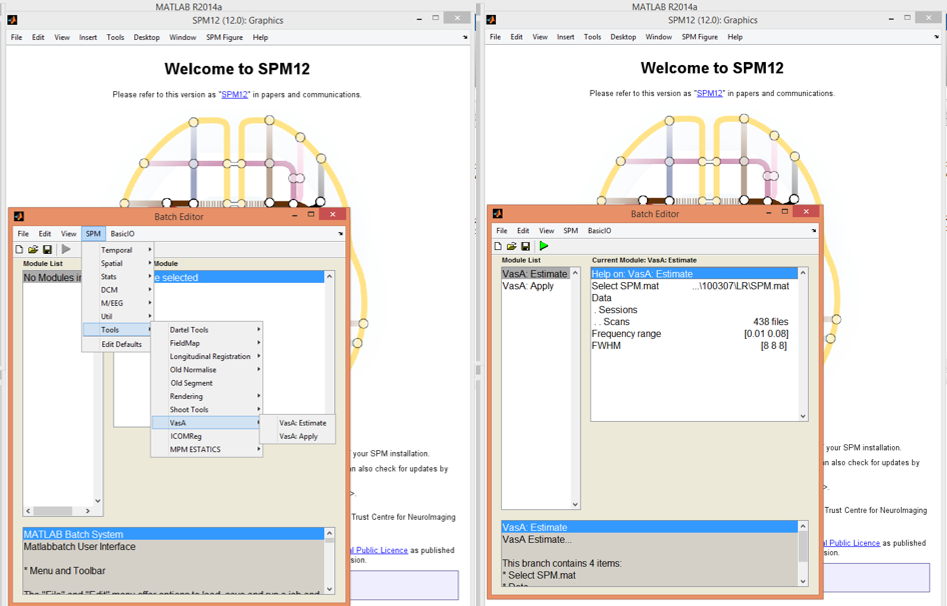Open Edit Defaults in the SPM menu

tap(121, 344)
